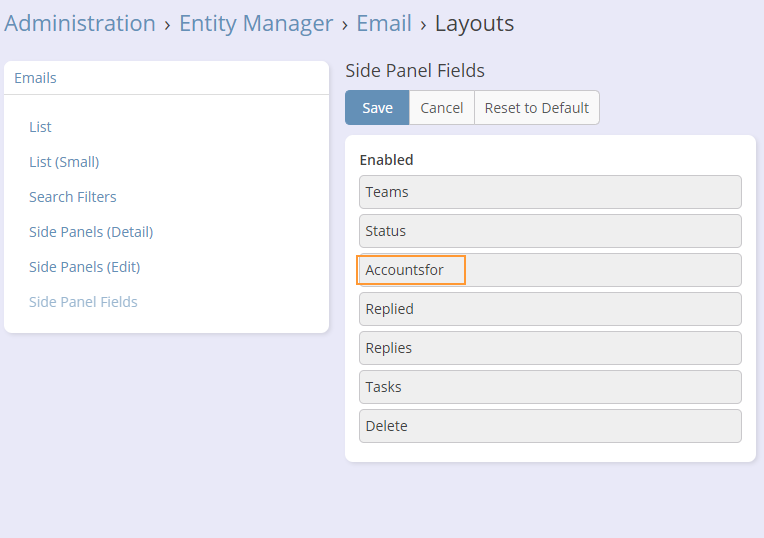Viewport: 764px width, 538px height.
Task: Choose the Replies field item
Action: [550, 348]
